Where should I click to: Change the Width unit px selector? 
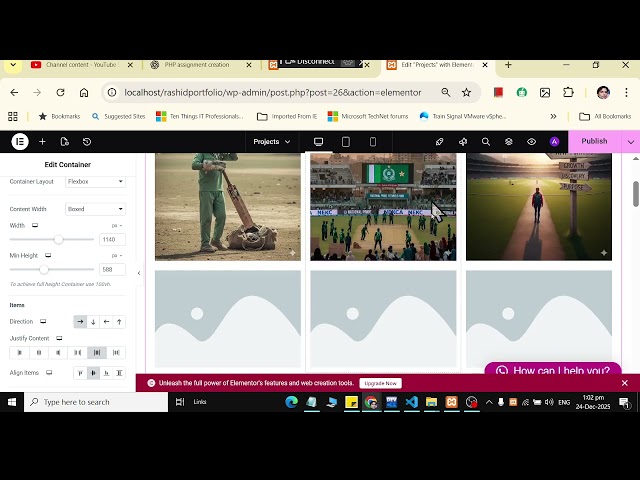[117, 226]
